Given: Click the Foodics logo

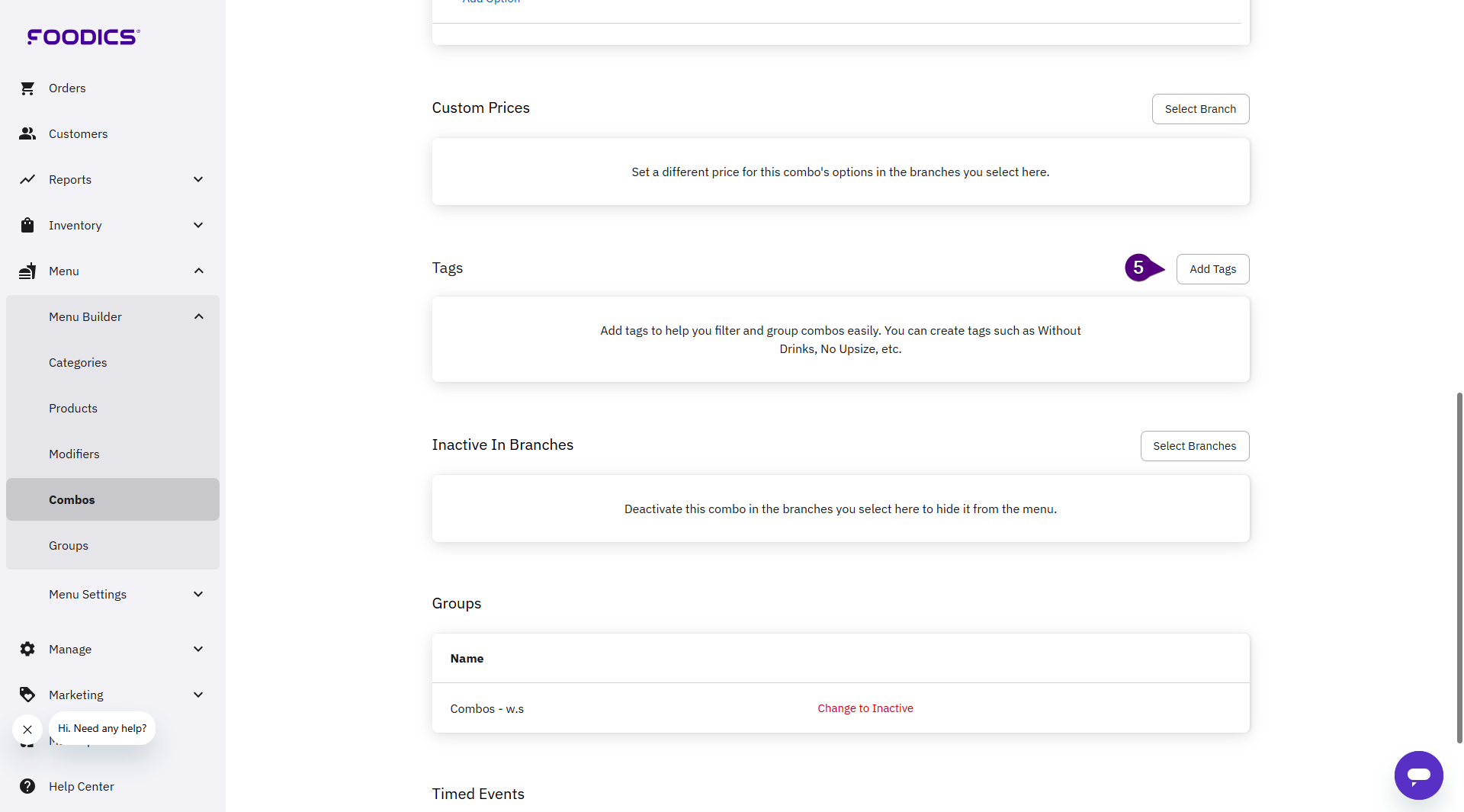Looking at the screenshot, I should click(83, 37).
